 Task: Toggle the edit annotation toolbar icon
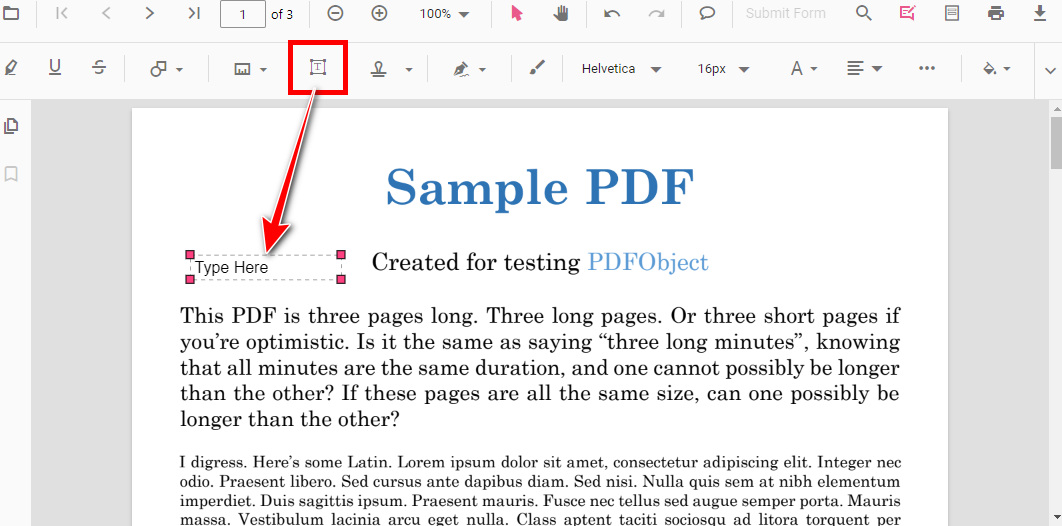pyautogui.click(x=907, y=14)
